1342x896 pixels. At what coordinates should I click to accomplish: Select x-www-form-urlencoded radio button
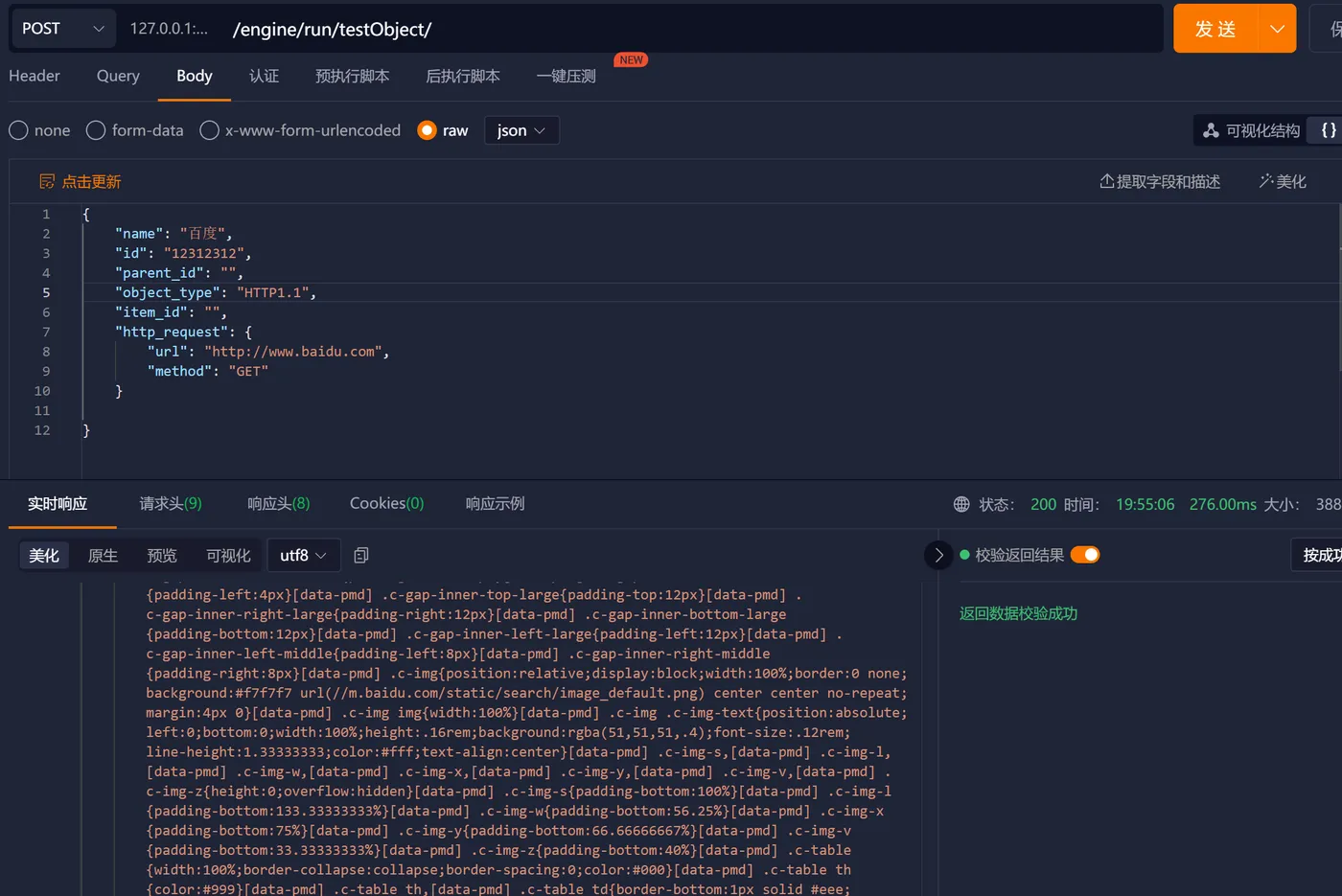tap(209, 130)
